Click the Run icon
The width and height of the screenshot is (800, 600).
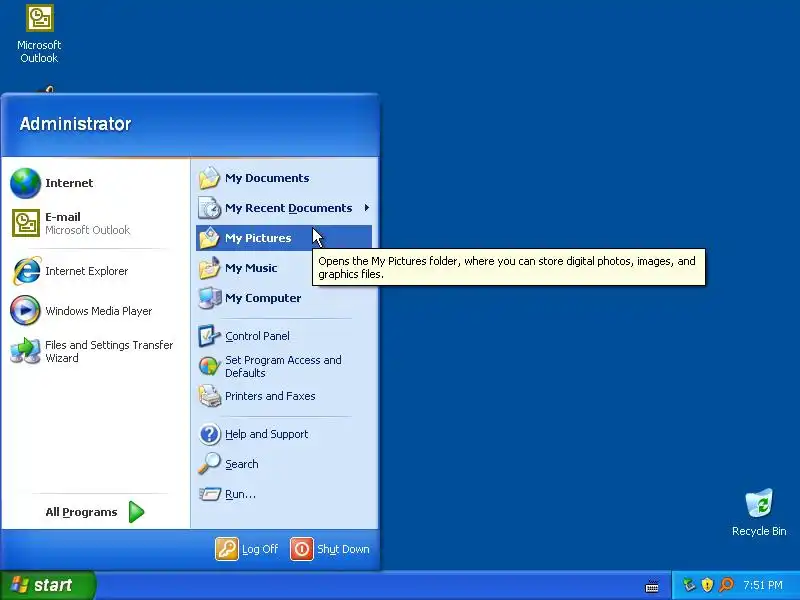coord(210,494)
